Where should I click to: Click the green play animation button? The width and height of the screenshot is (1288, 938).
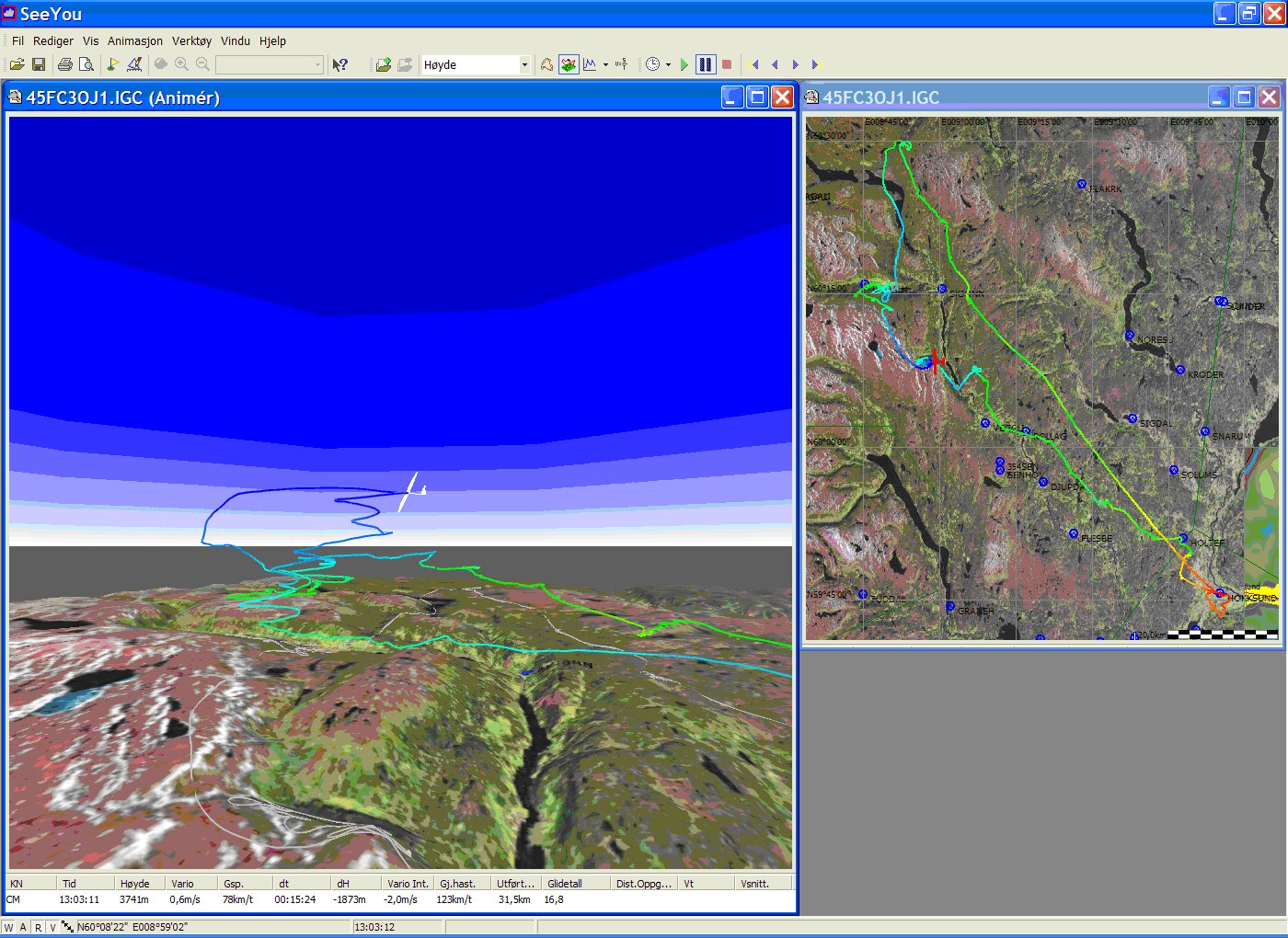684,64
